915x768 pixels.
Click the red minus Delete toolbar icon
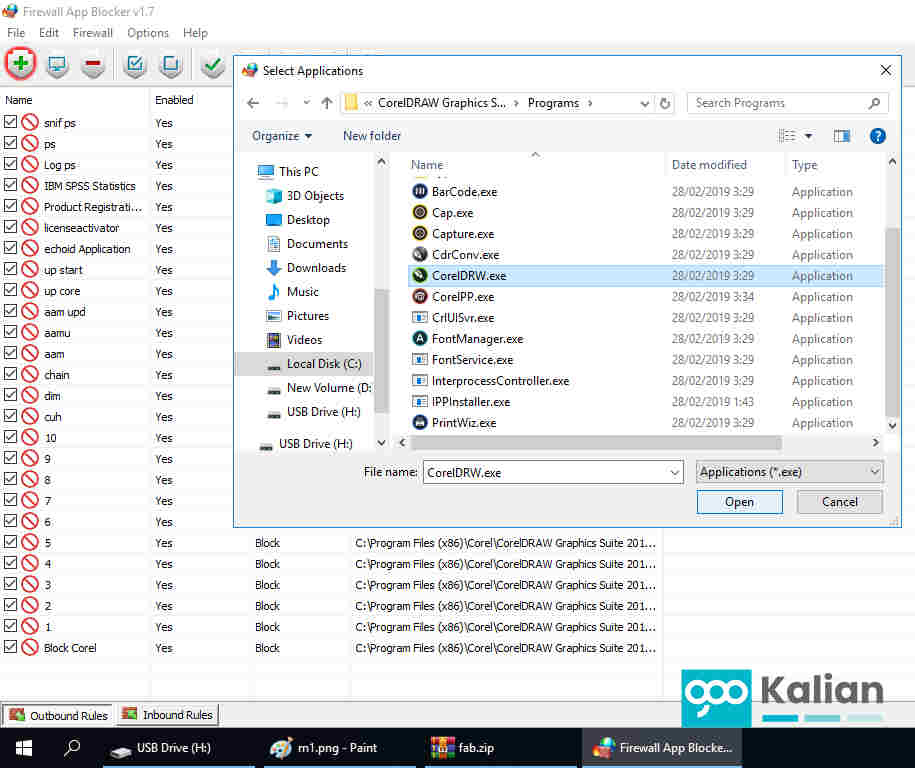click(93, 64)
